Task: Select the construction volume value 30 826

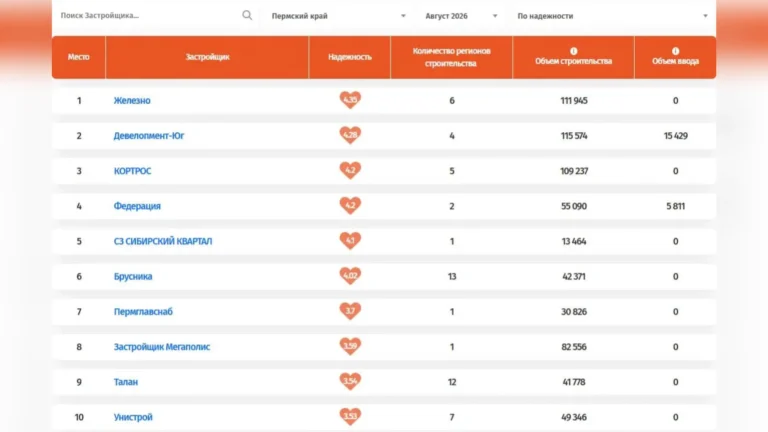Action: click(x=574, y=312)
